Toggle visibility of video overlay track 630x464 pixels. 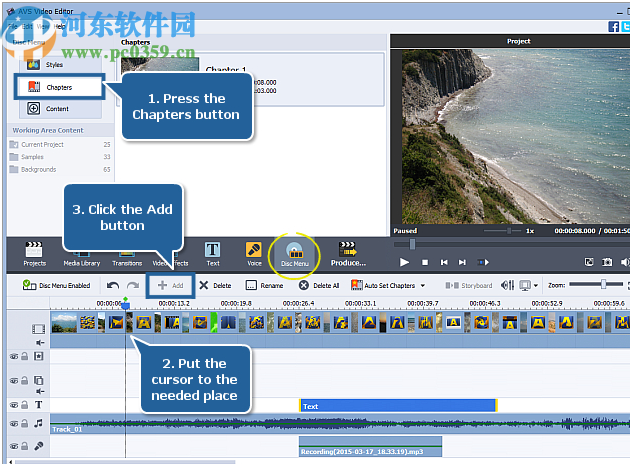click(x=14, y=380)
